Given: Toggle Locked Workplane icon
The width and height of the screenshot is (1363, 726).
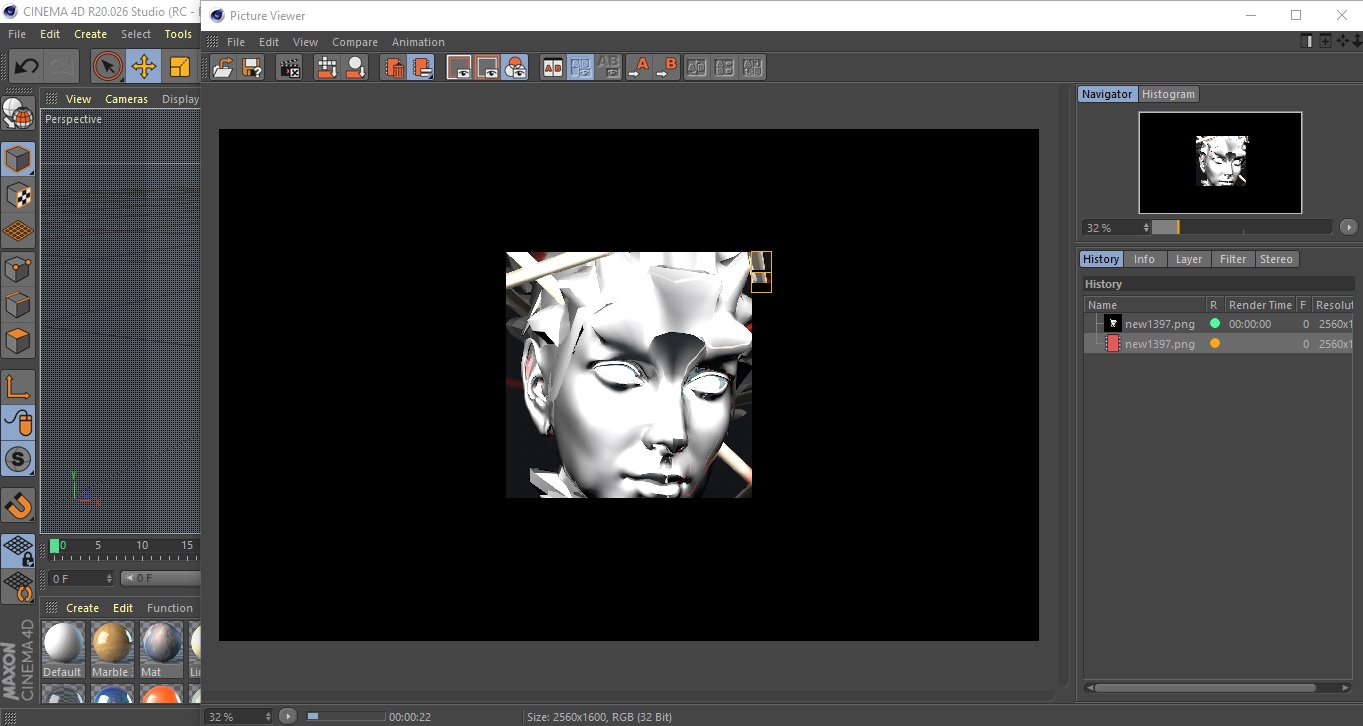Looking at the screenshot, I should [x=18, y=550].
